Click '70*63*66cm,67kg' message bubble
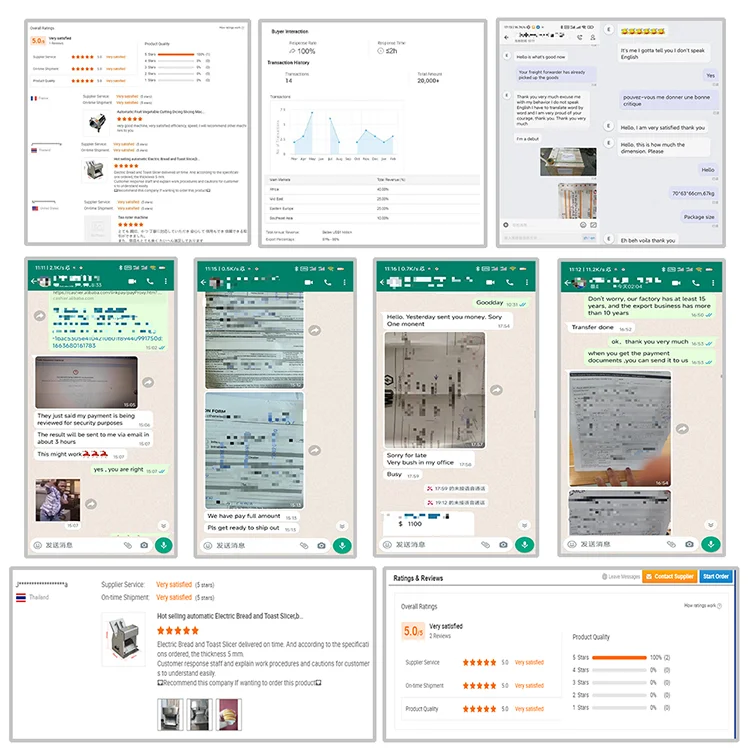 tap(693, 194)
